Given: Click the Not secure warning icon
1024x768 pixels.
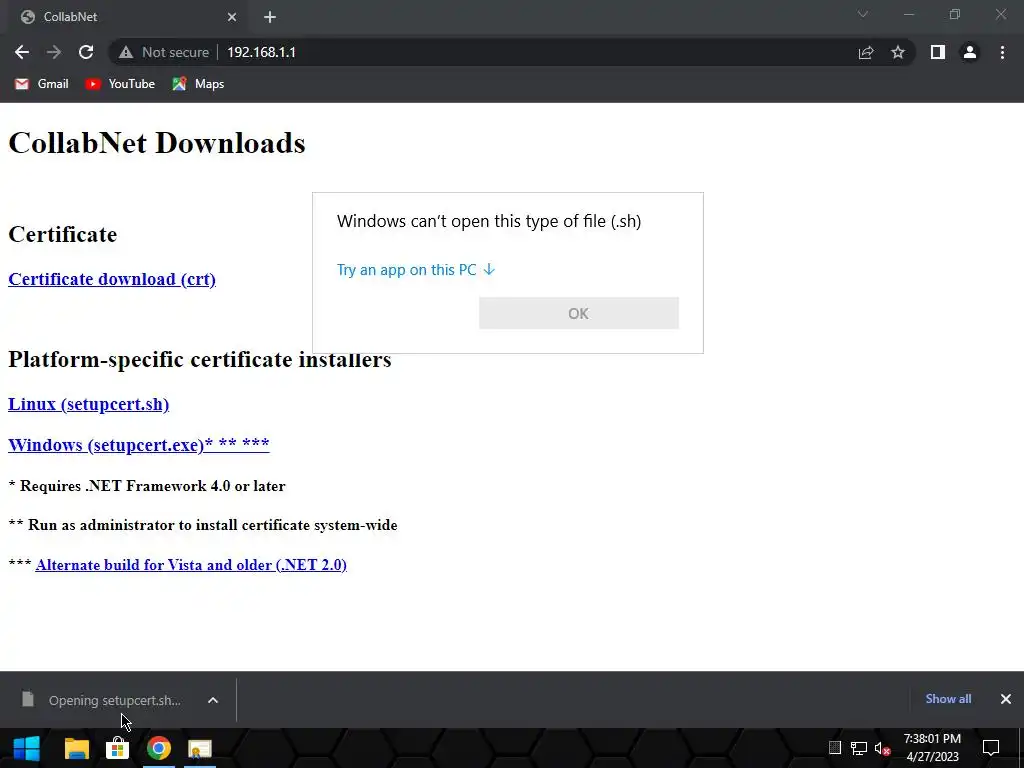Looking at the screenshot, I should (x=126, y=52).
